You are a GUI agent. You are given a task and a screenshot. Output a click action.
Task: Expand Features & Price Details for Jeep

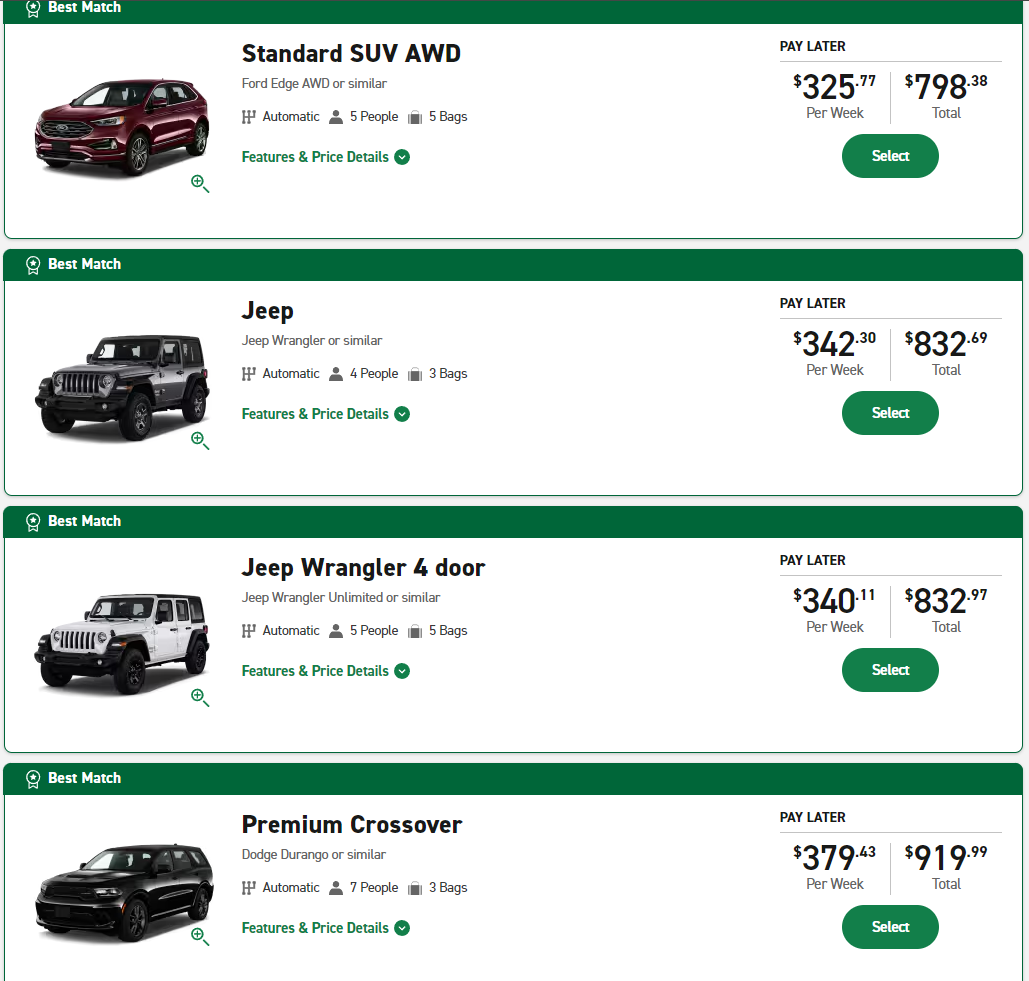click(x=326, y=414)
